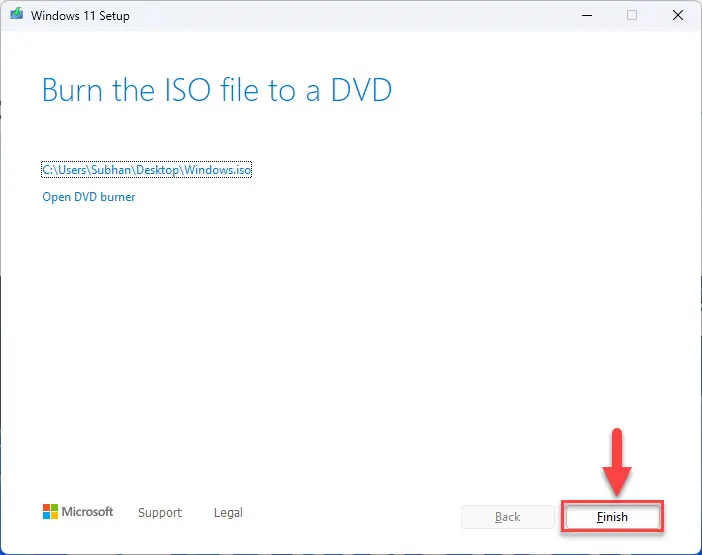Open the Support link
The width and height of the screenshot is (702, 555).
(x=160, y=512)
